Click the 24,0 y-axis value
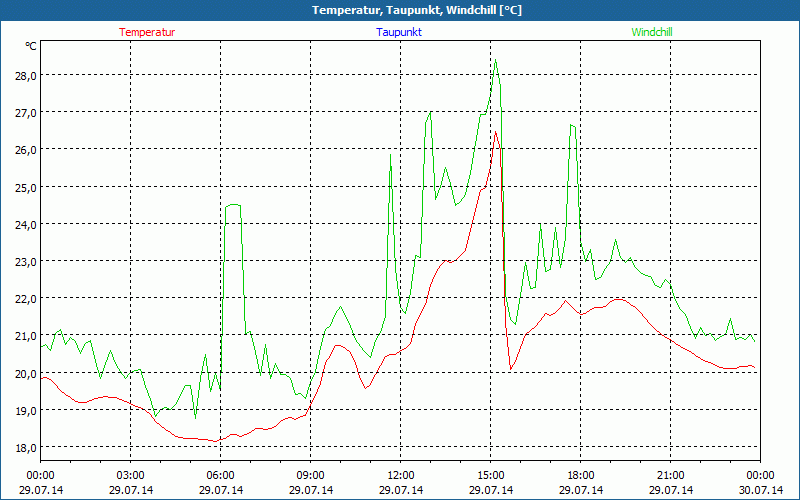This screenshot has height=500, width=800. click(25, 224)
